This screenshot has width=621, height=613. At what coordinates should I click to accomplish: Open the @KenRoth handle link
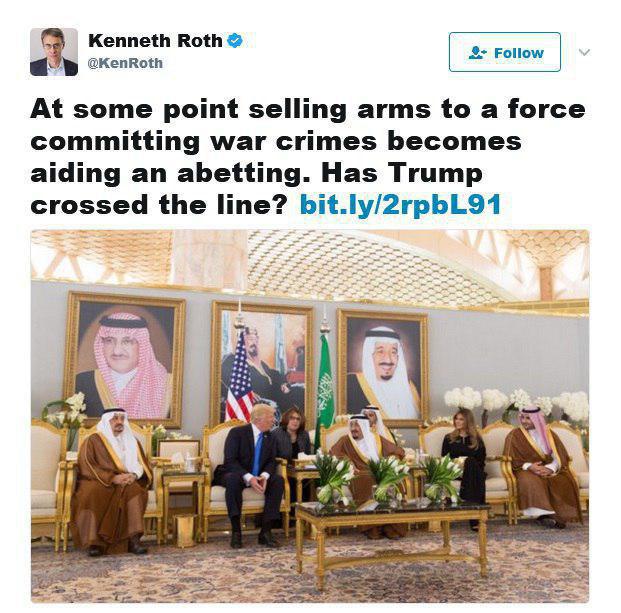click(125, 63)
